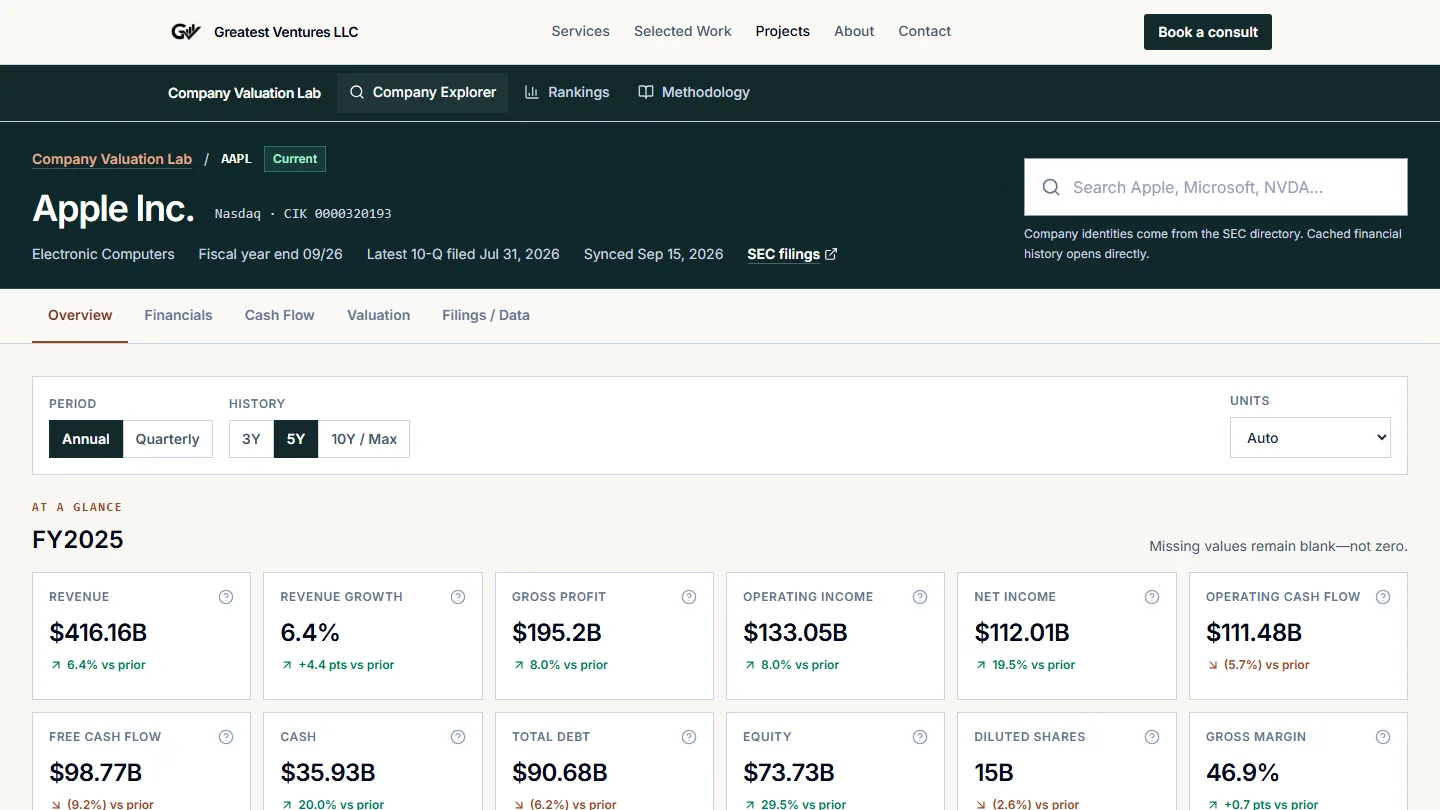The image size is (1440, 810).
Task: Open help icon on Free Cash Flow card
Action: (x=226, y=737)
